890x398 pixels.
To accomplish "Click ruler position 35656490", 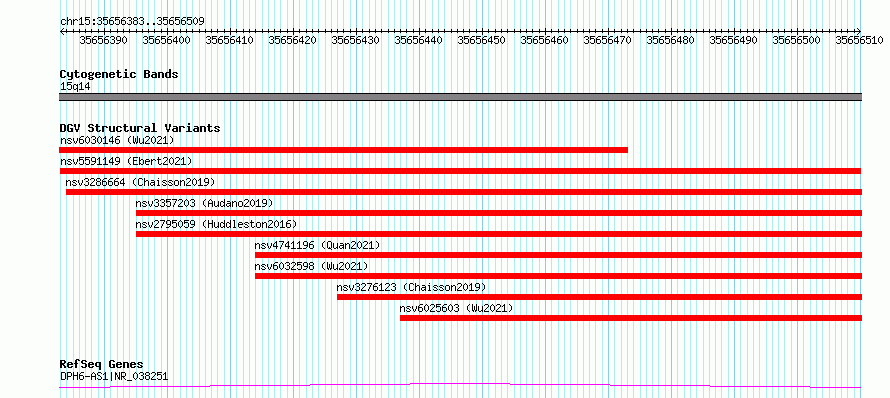I will pos(733,40).
